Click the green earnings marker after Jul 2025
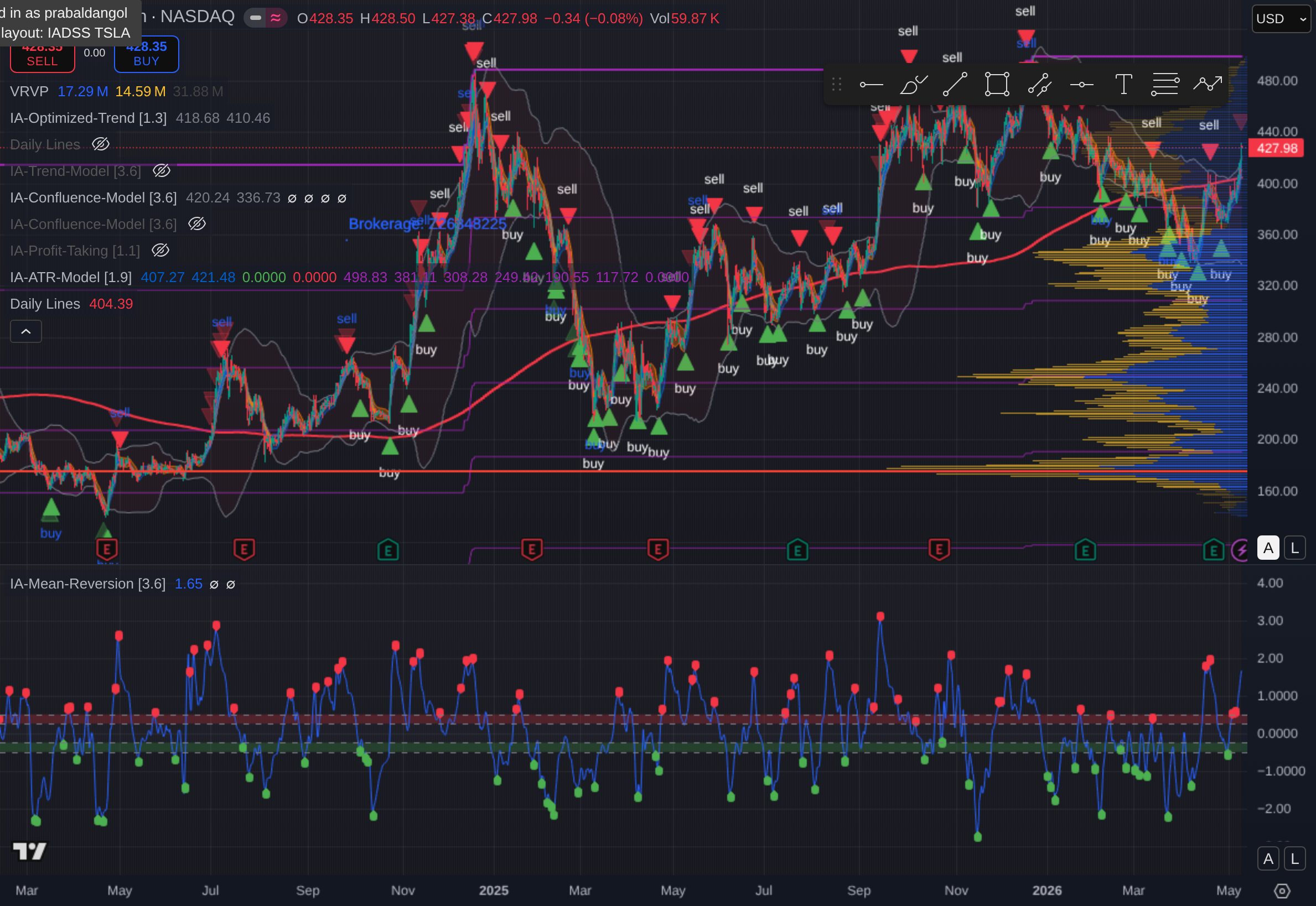 click(797, 549)
